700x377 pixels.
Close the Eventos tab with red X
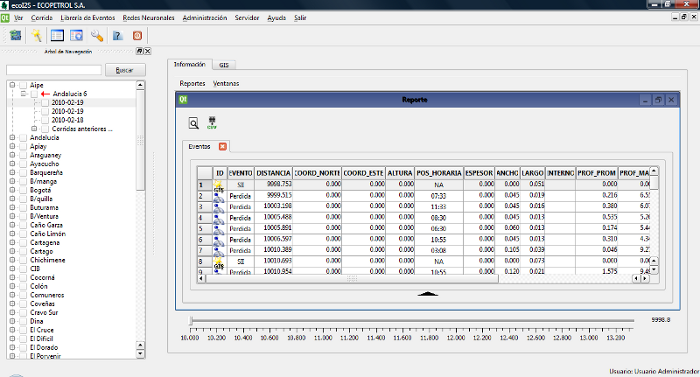tap(222, 146)
